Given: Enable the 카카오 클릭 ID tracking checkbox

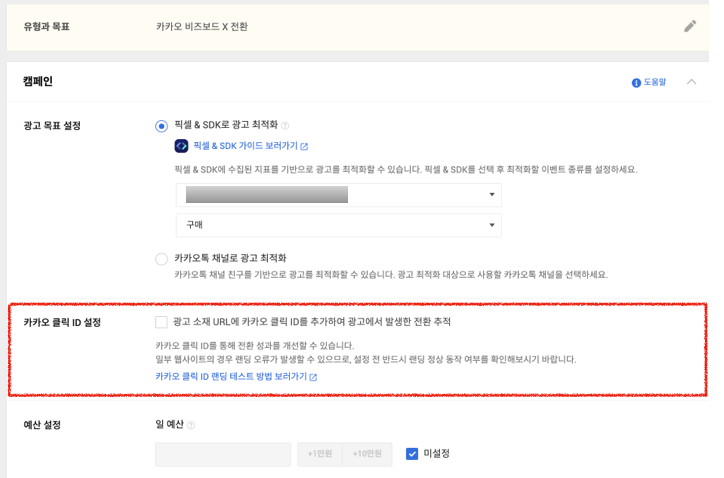Looking at the screenshot, I should pyautogui.click(x=161, y=322).
